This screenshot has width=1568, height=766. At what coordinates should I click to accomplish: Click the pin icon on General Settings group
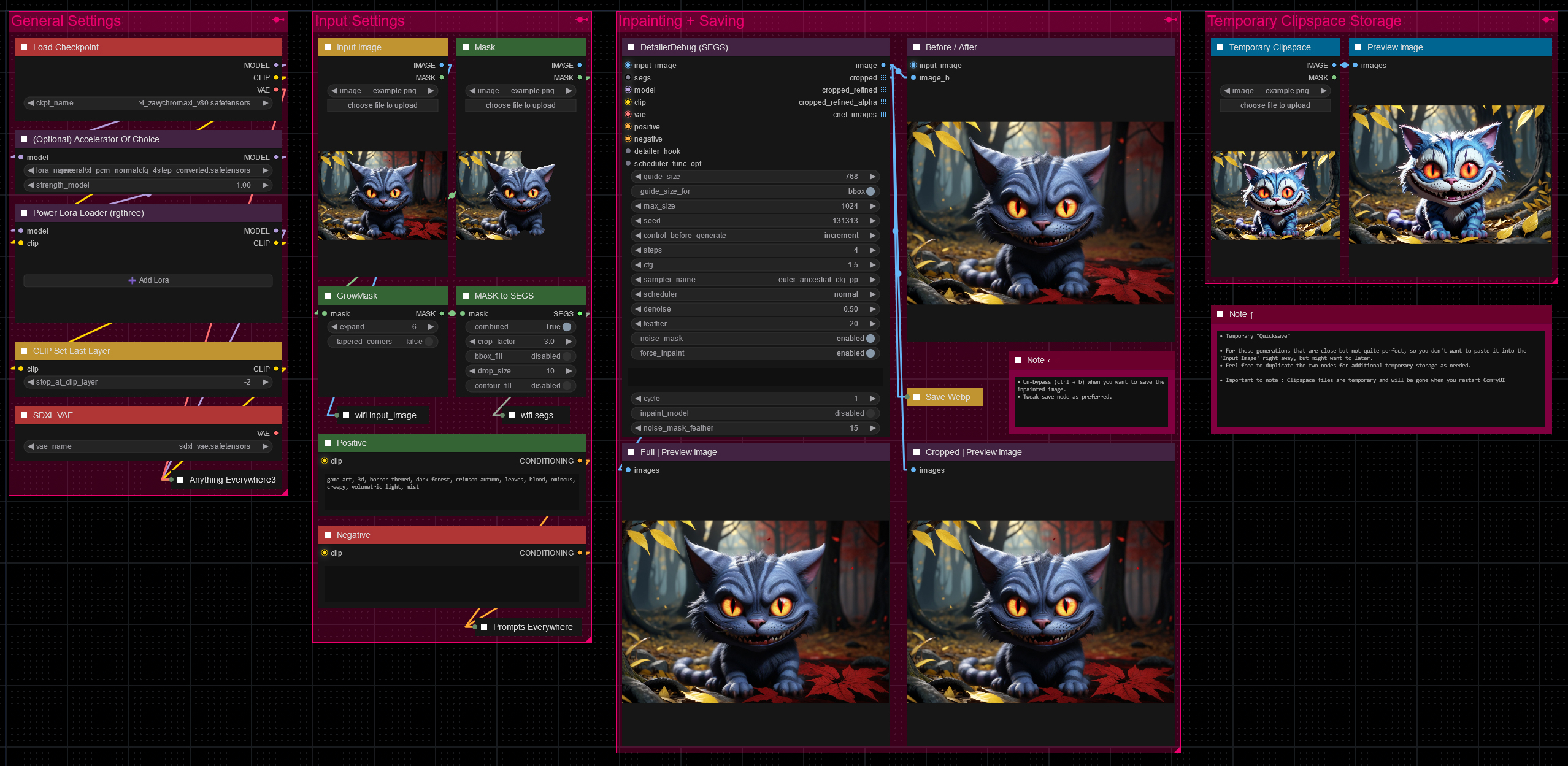(278, 20)
